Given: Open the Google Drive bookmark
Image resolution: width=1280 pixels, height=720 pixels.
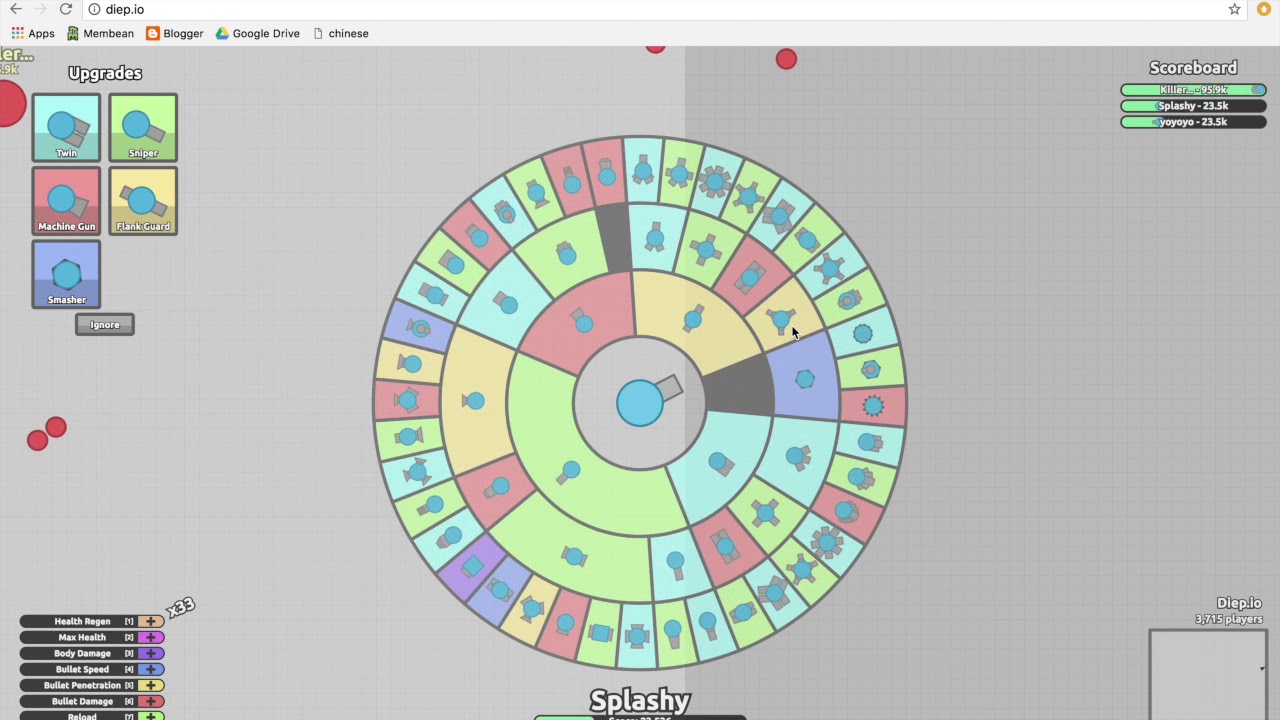Looking at the screenshot, I should 258,33.
